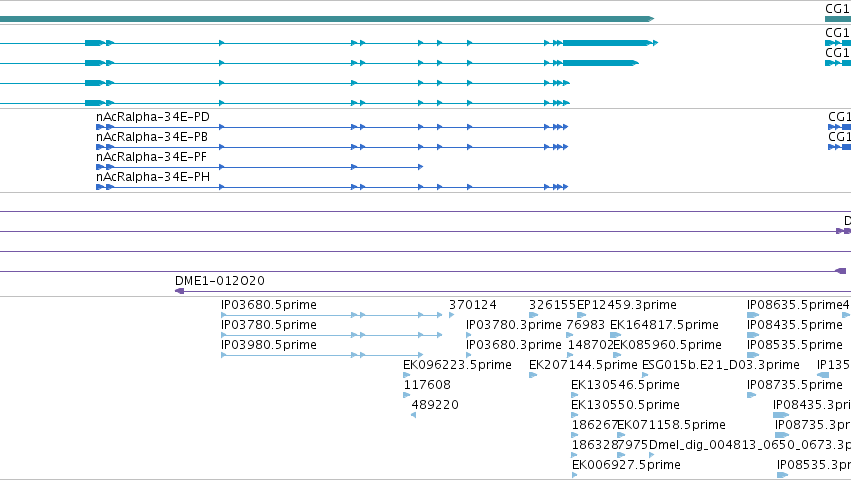Image resolution: width=851 pixels, height=480 pixels.
Task: Select the ESG015b.E21_D03.3prime label
Action: coord(721,365)
